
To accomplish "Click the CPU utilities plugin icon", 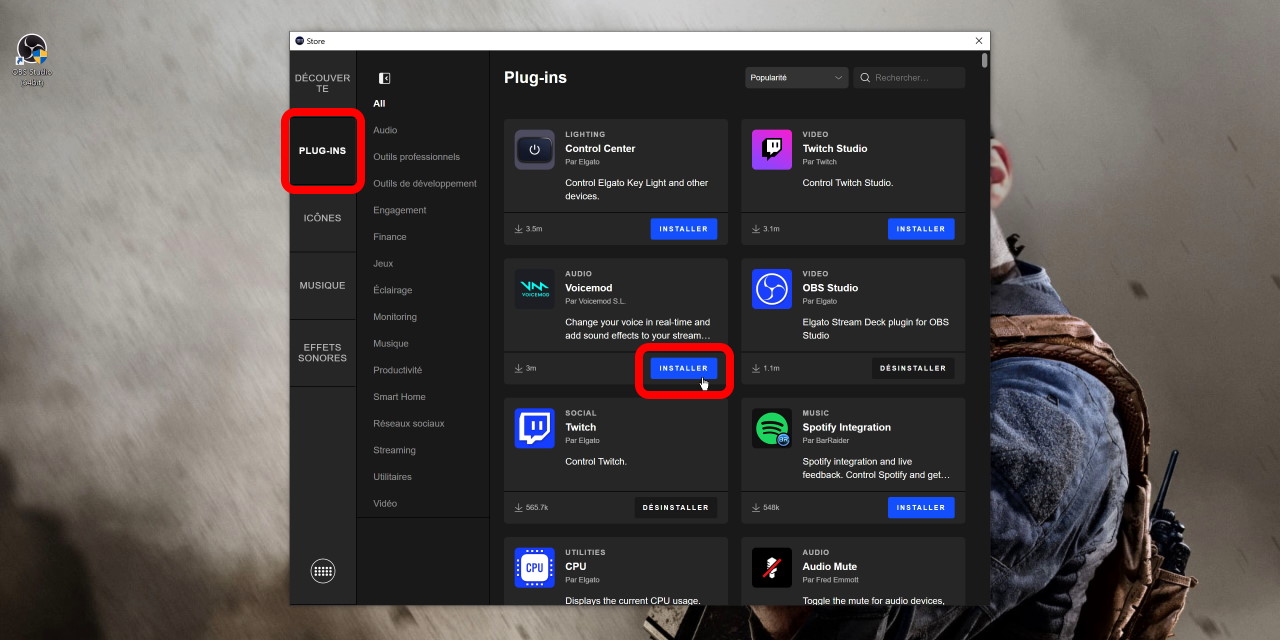I will (x=534, y=568).
